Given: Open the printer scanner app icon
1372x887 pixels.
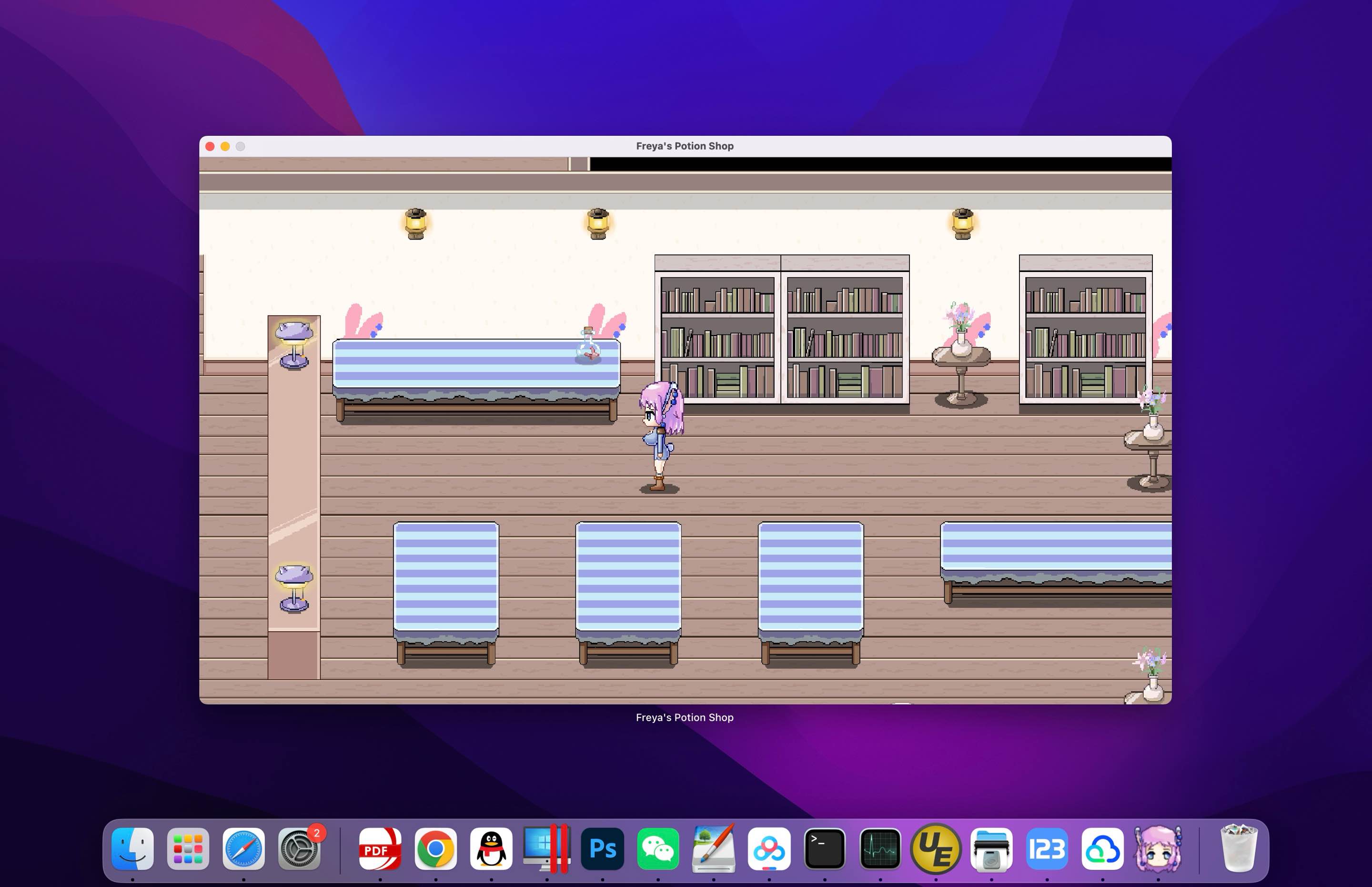Looking at the screenshot, I should [x=991, y=848].
